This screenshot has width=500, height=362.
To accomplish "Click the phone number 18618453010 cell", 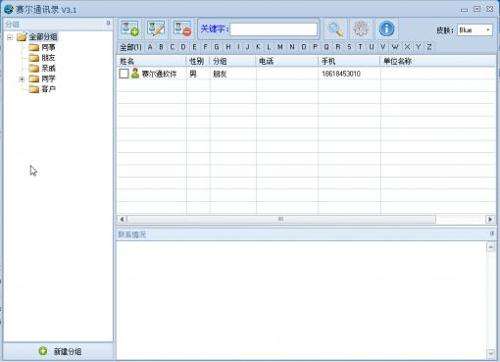I will (x=341, y=74).
